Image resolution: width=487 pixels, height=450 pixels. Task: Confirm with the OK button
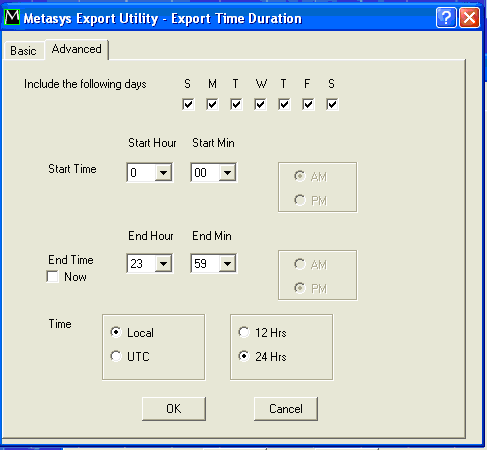point(174,409)
